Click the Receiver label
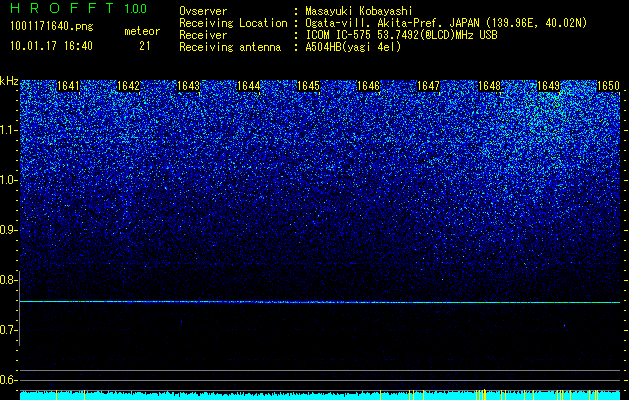Image resolution: width=629 pixels, height=400 pixels. tap(203, 35)
